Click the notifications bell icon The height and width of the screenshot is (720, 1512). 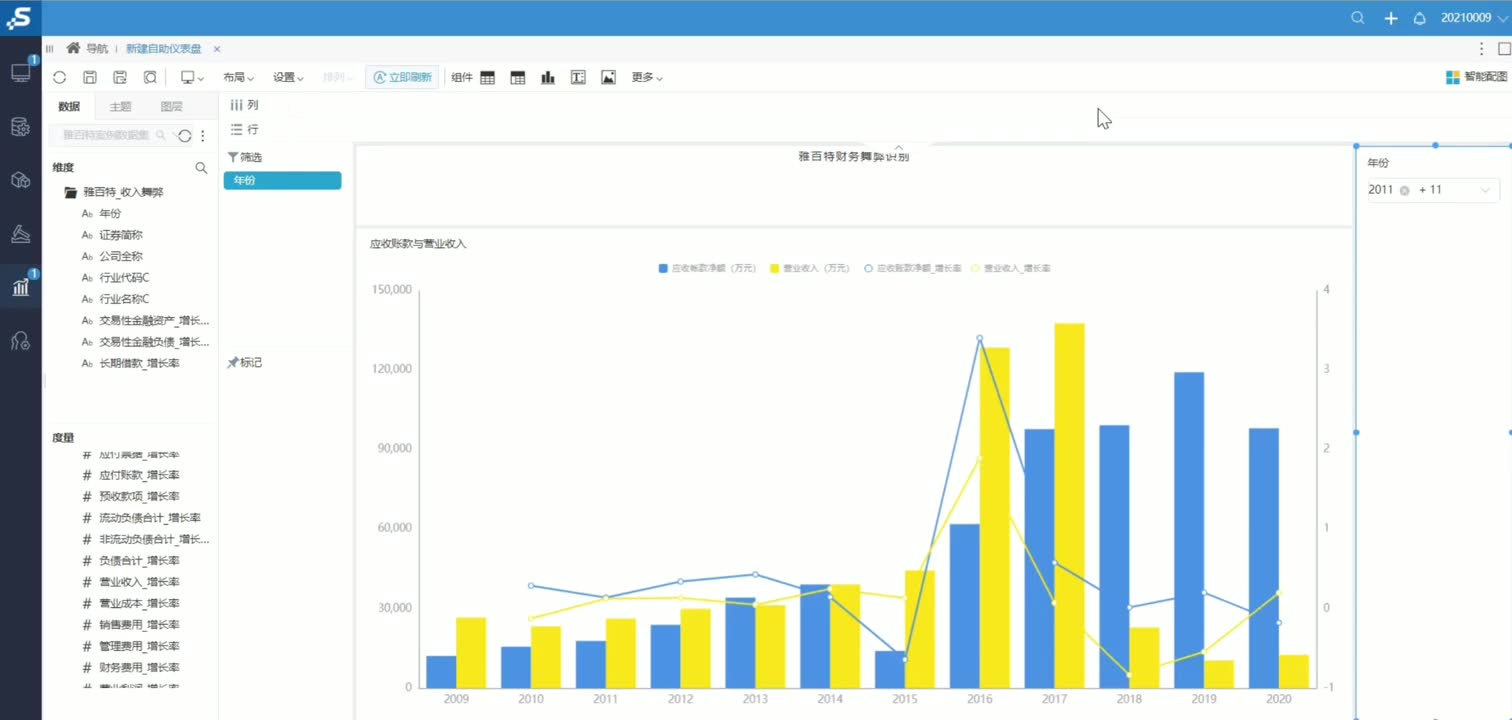point(1419,17)
